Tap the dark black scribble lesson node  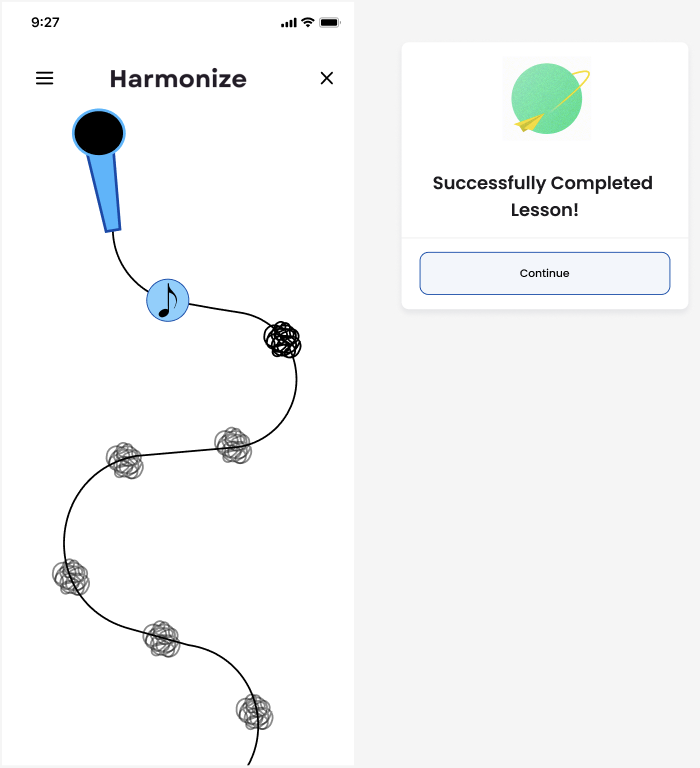(283, 339)
